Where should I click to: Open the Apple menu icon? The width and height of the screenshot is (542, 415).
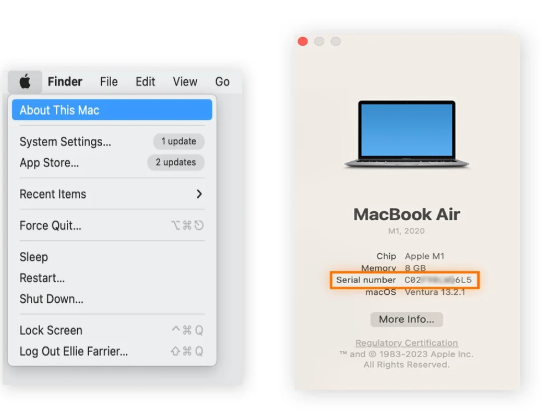pyautogui.click(x=25, y=82)
